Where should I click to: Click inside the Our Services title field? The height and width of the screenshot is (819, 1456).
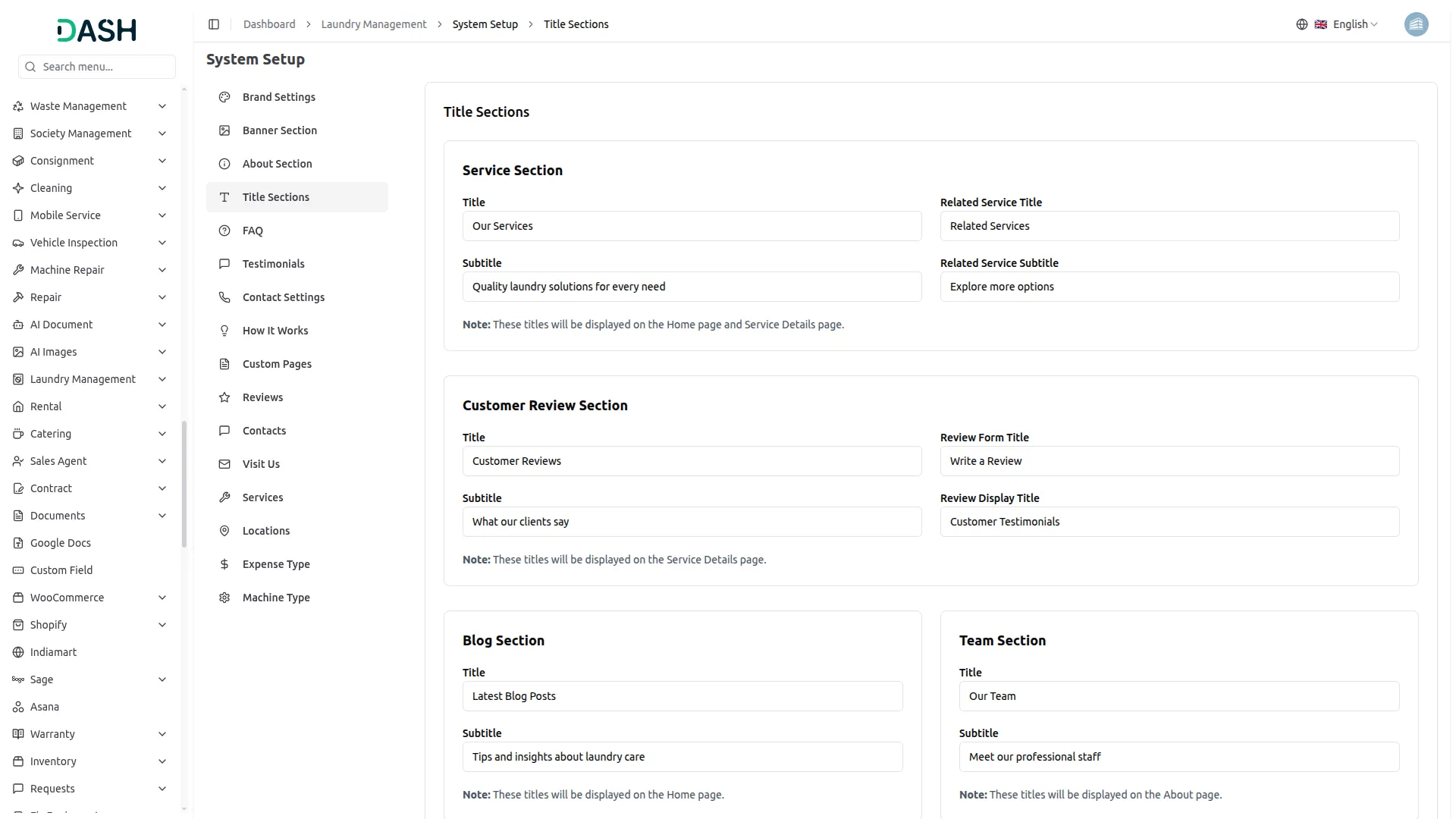(x=692, y=226)
